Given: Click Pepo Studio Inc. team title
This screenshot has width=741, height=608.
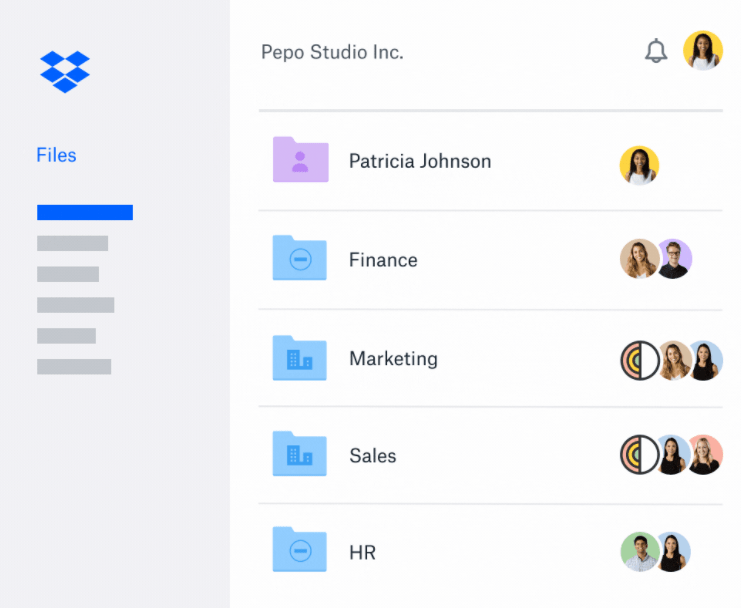Looking at the screenshot, I should [x=332, y=52].
